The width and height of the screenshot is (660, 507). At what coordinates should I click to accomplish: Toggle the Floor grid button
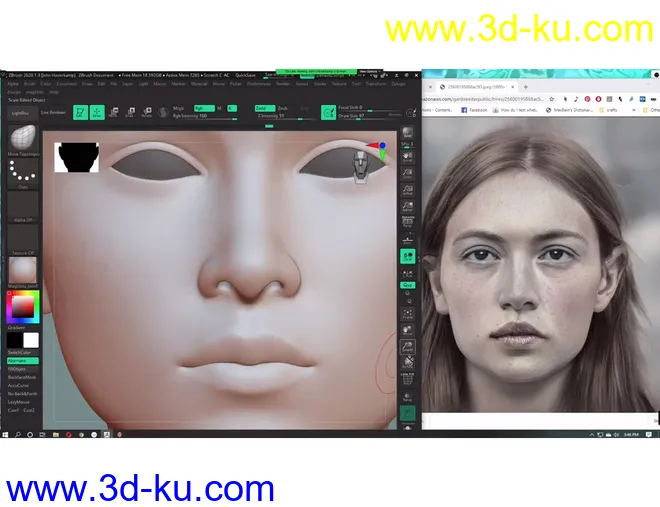click(x=407, y=239)
